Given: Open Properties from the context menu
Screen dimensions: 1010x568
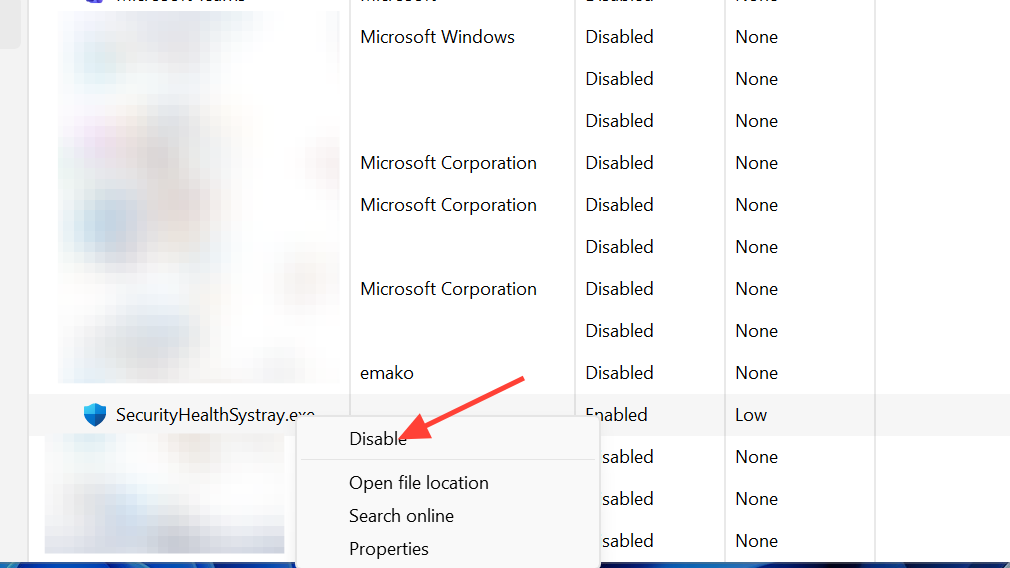Looking at the screenshot, I should pos(388,549).
